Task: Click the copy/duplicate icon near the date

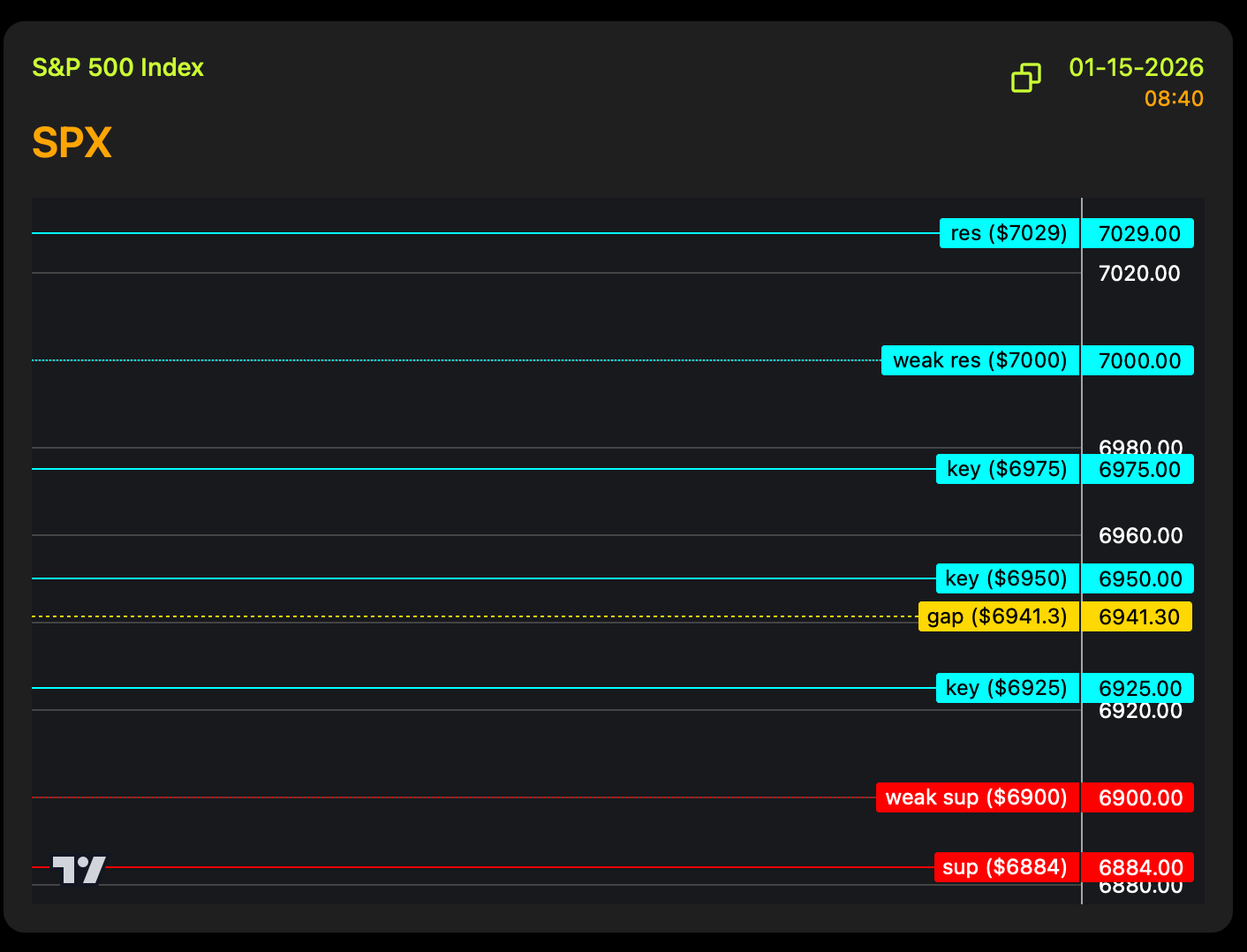Action: coord(1025,78)
